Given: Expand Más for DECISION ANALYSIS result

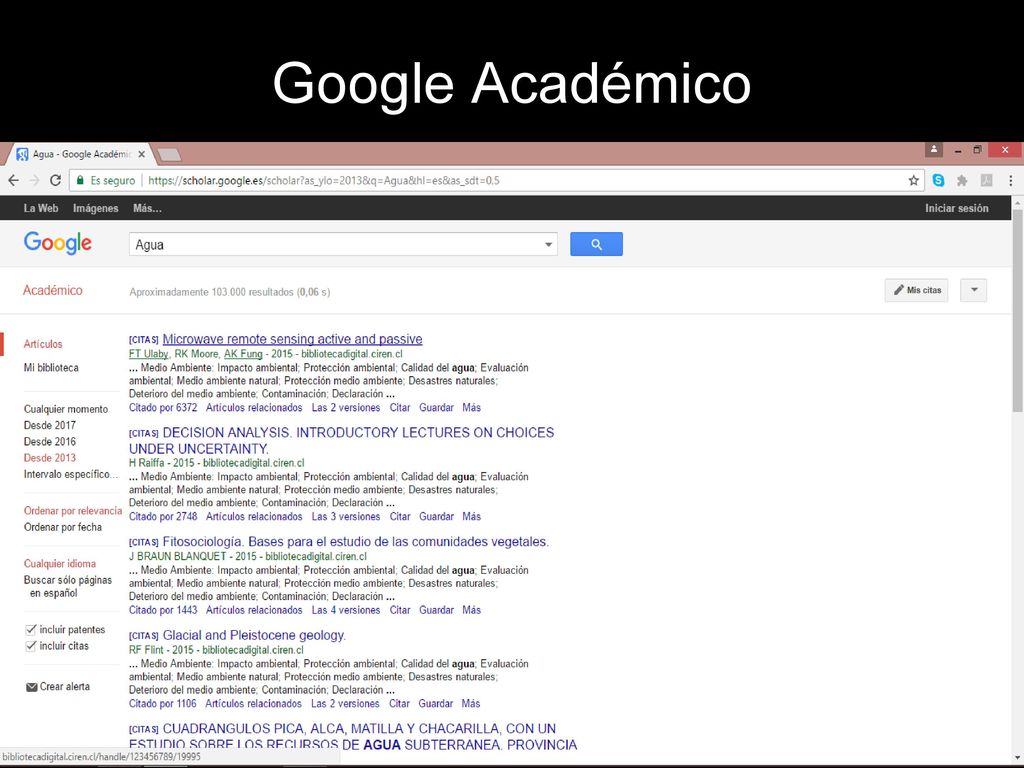Looking at the screenshot, I should coord(472,517).
